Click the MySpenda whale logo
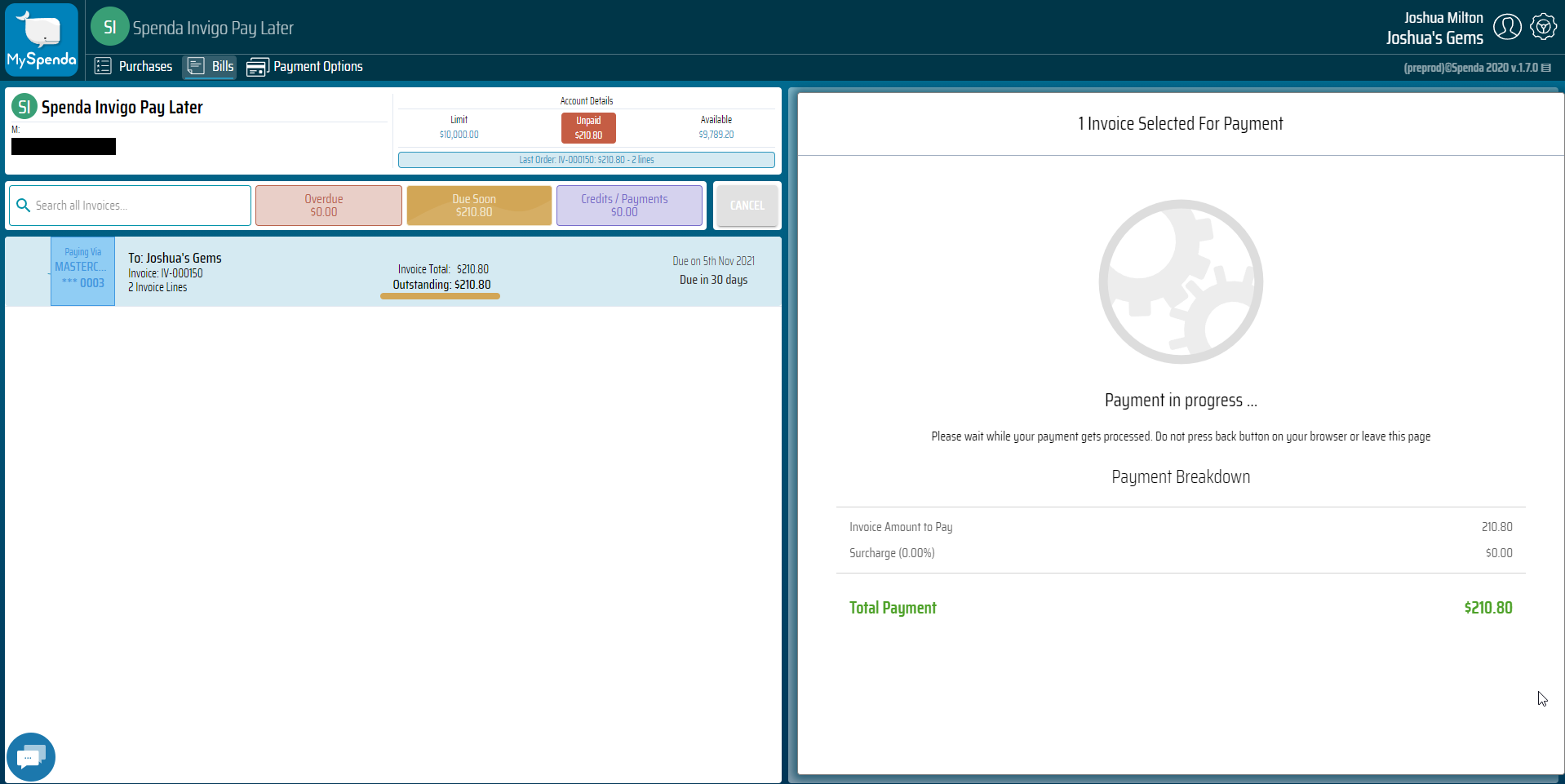The width and height of the screenshot is (1565, 784). pos(42,39)
